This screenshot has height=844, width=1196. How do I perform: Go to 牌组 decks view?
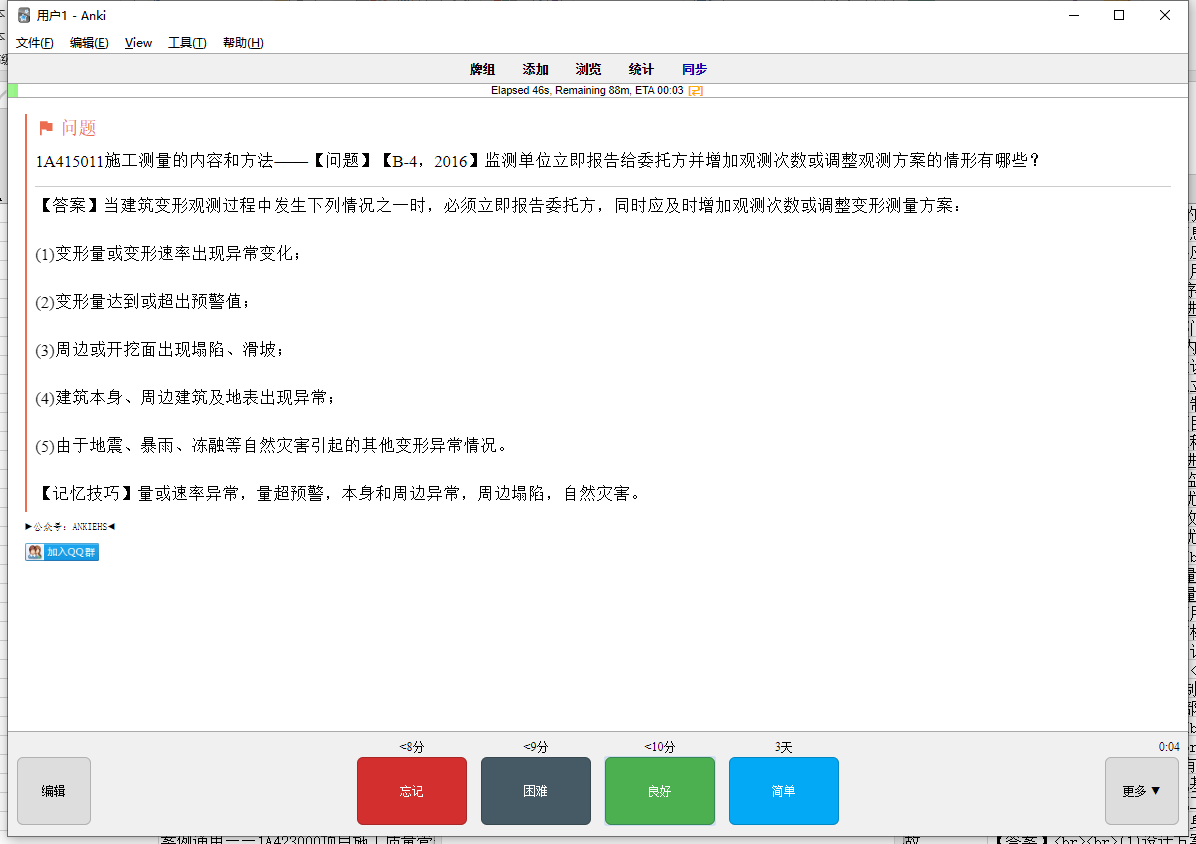482,69
